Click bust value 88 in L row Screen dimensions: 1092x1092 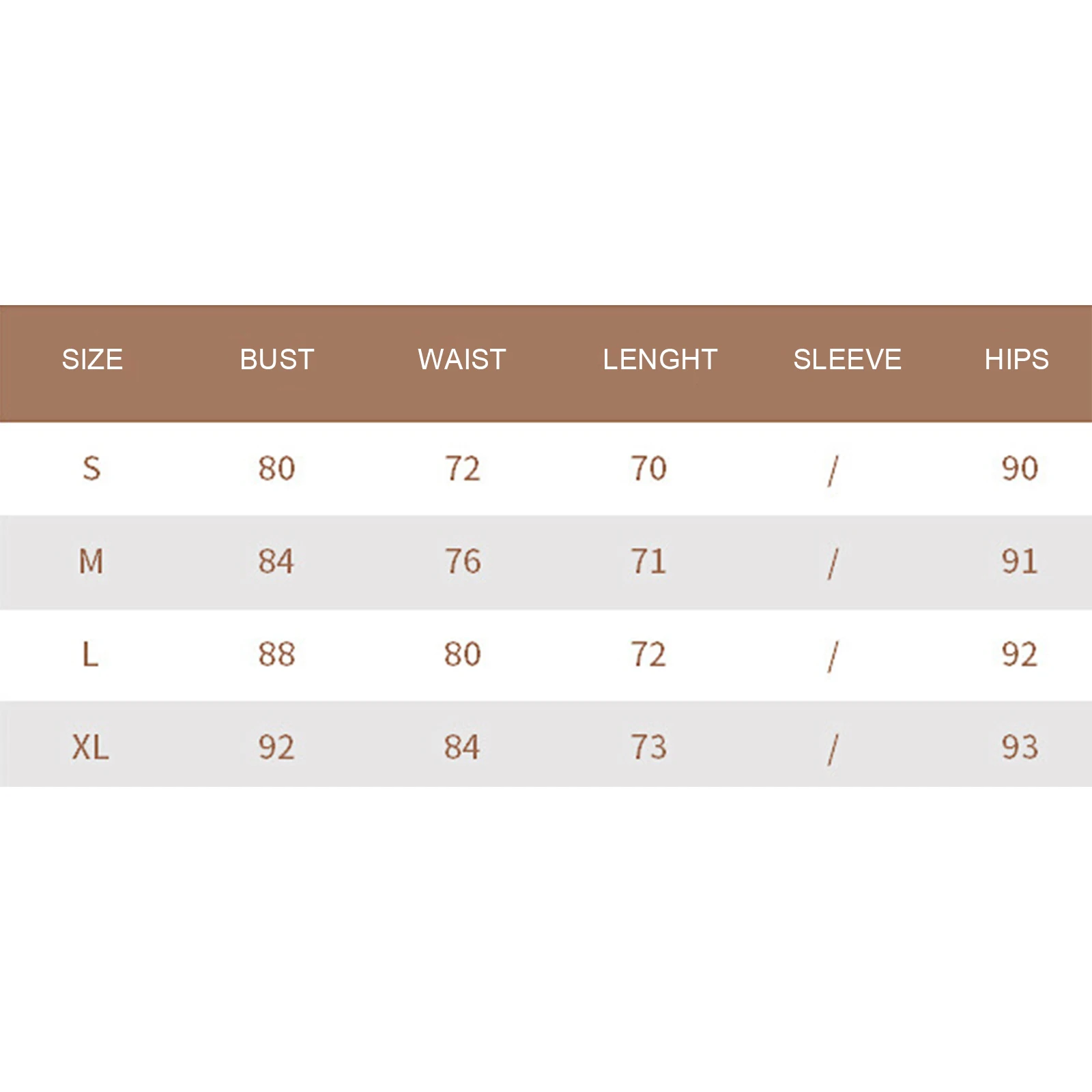(x=276, y=655)
